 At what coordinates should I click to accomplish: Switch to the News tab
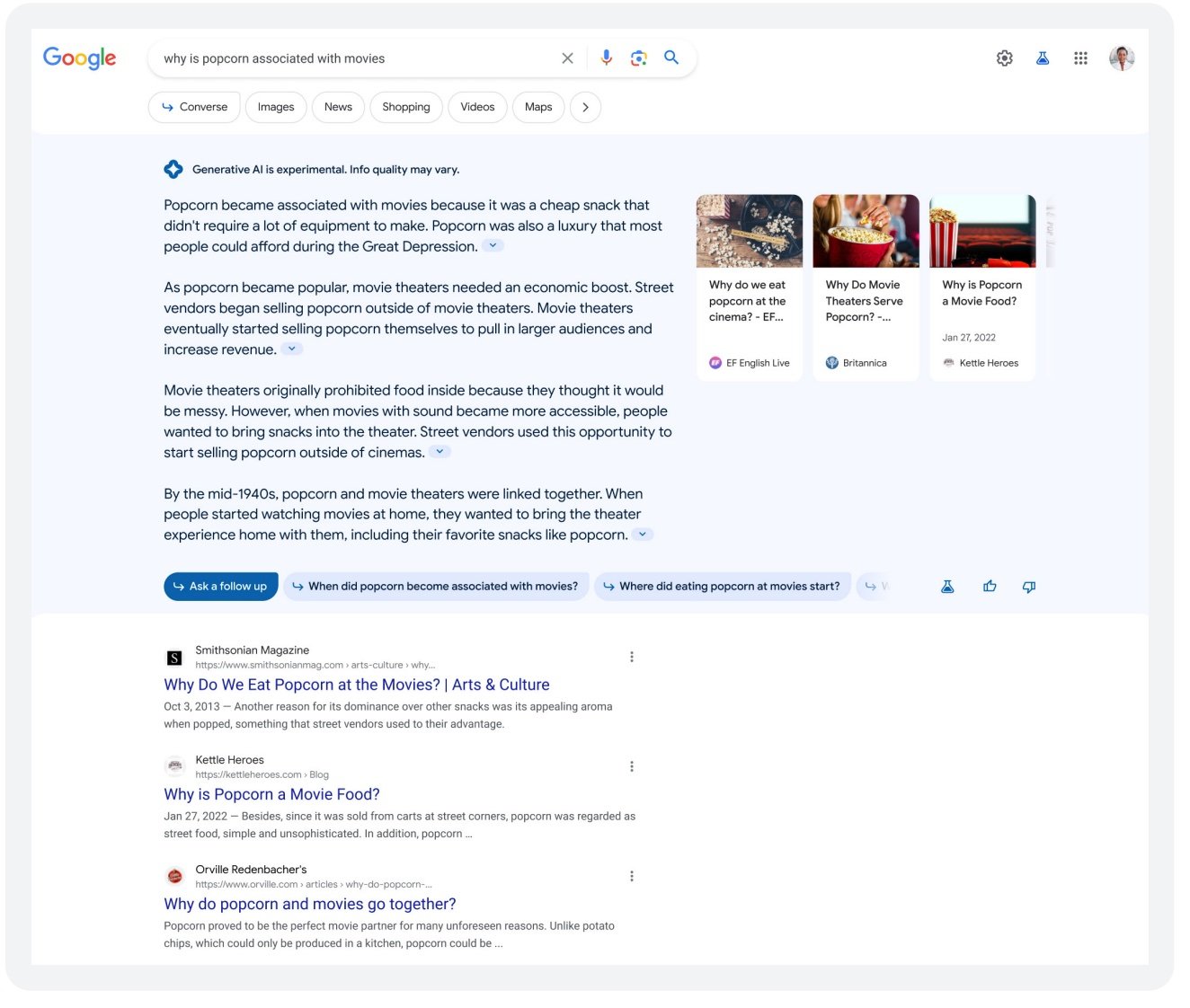[338, 107]
